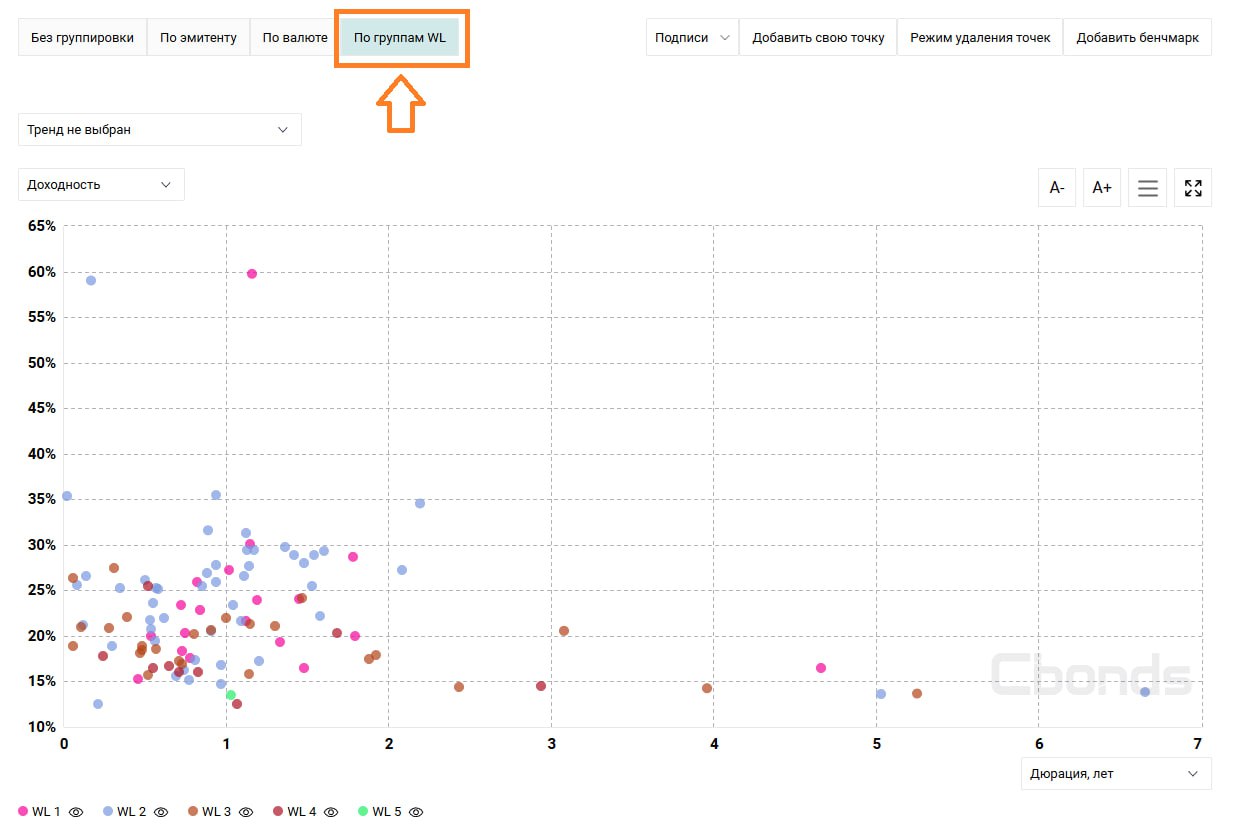Expand chart to fullscreen mode
1235x836 pixels.
[x=1192, y=188]
